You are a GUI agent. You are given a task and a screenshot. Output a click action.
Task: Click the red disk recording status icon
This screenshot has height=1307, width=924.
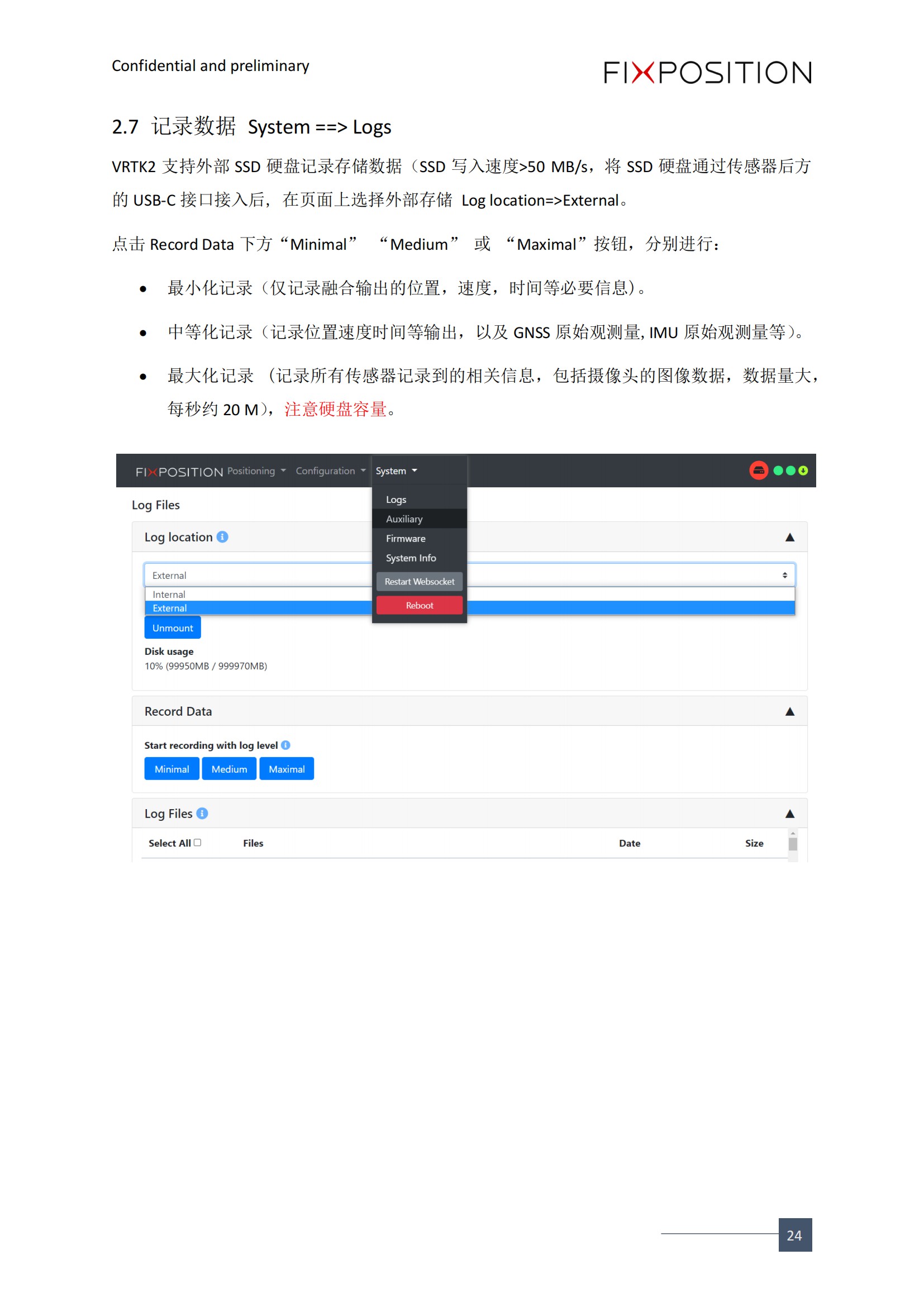click(759, 470)
